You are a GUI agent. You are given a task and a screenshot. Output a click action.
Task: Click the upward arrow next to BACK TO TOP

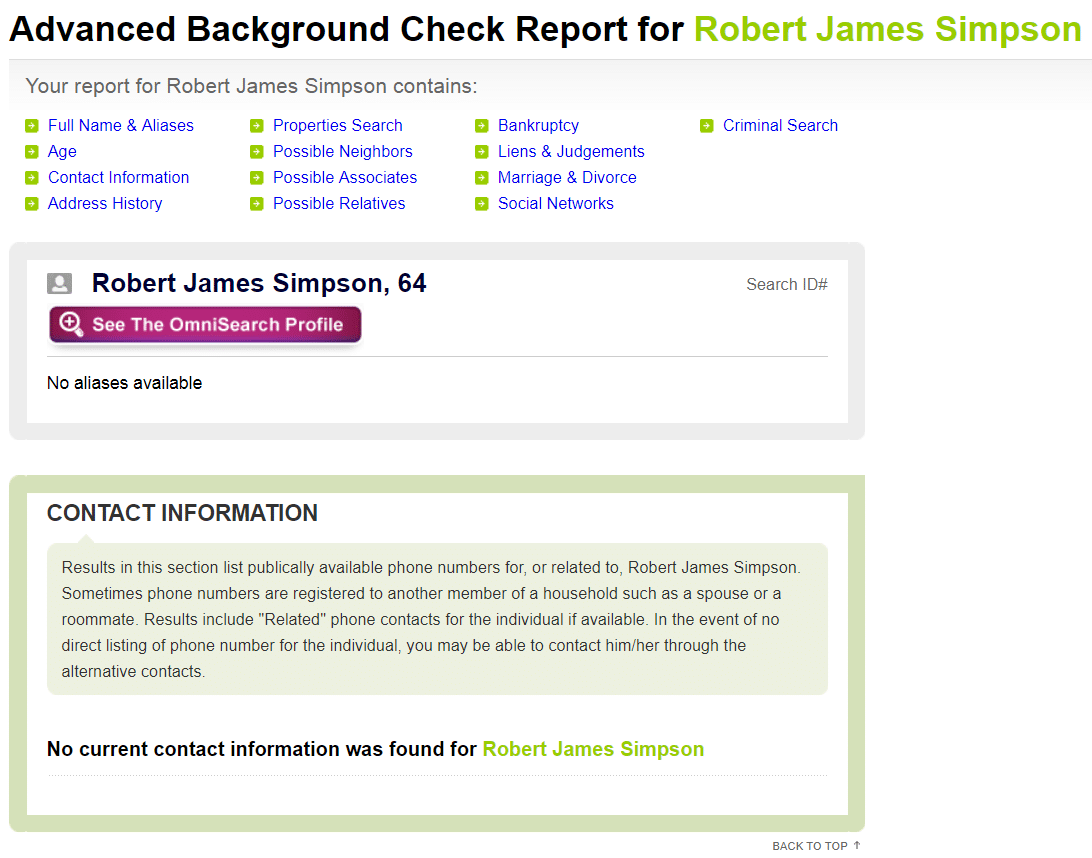(x=855, y=845)
